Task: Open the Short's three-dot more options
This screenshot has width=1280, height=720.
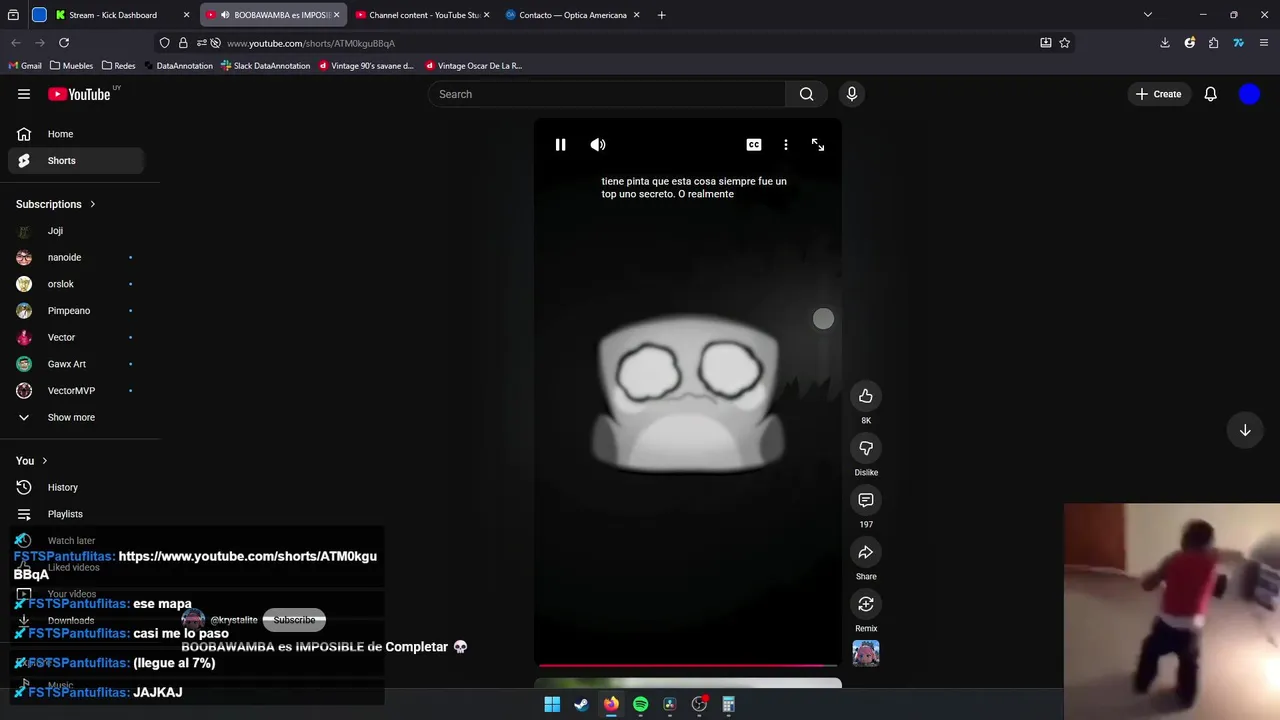Action: point(786,145)
